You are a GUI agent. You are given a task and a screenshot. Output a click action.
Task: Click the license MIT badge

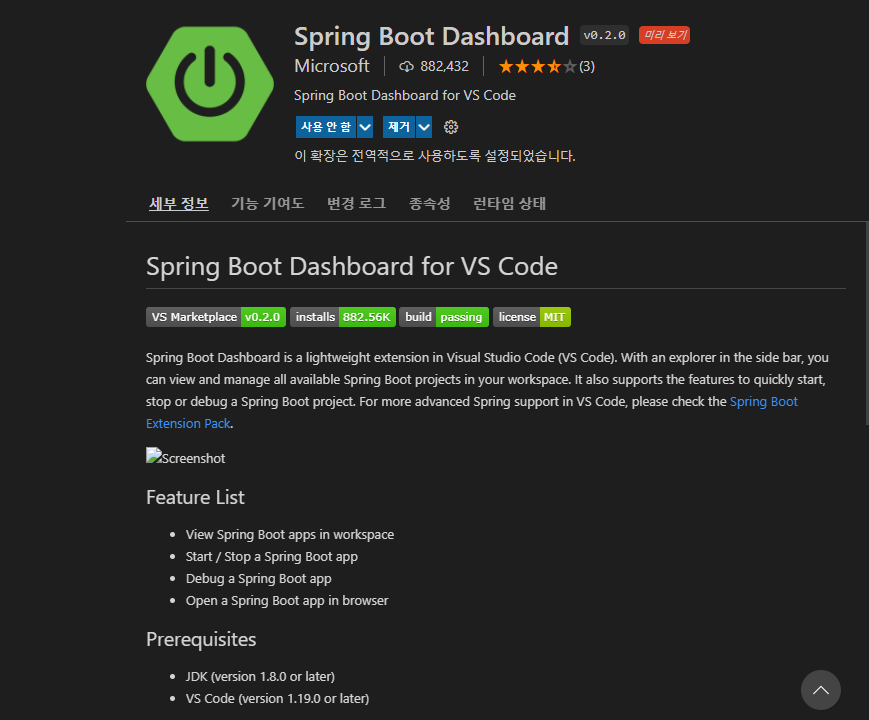(x=532, y=317)
